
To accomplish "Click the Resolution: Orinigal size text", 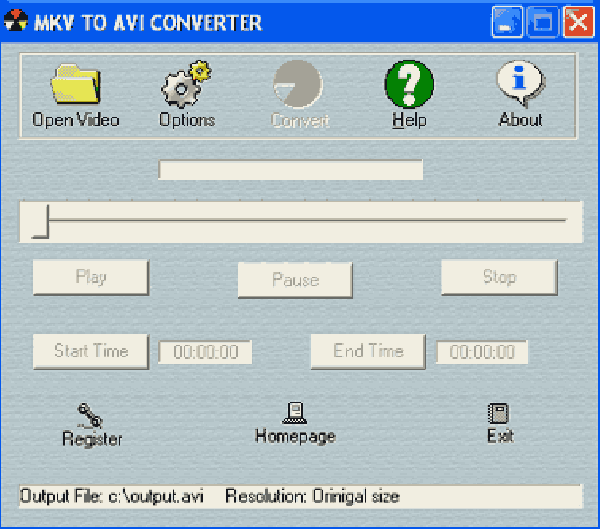I will (x=312, y=496).
